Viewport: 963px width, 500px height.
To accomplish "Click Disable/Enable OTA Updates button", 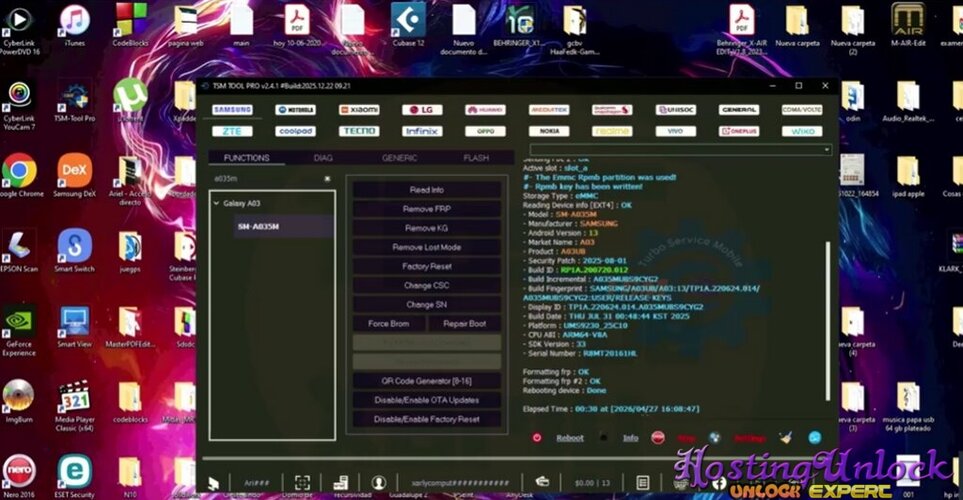I will point(427,400).
